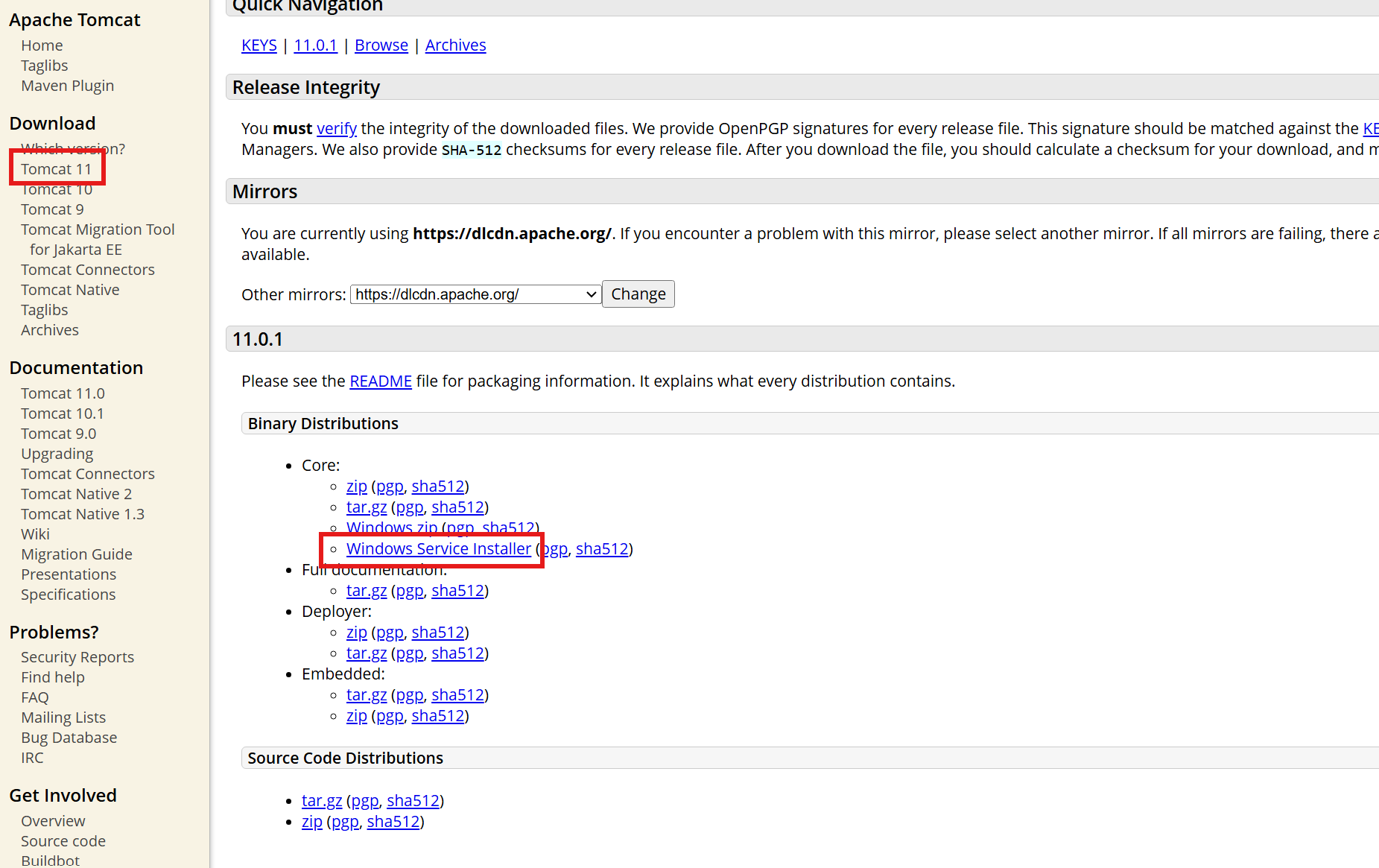1379x868 pixels.
Task: Download the Deployer tar.gz file
Action: click(367, 653)
